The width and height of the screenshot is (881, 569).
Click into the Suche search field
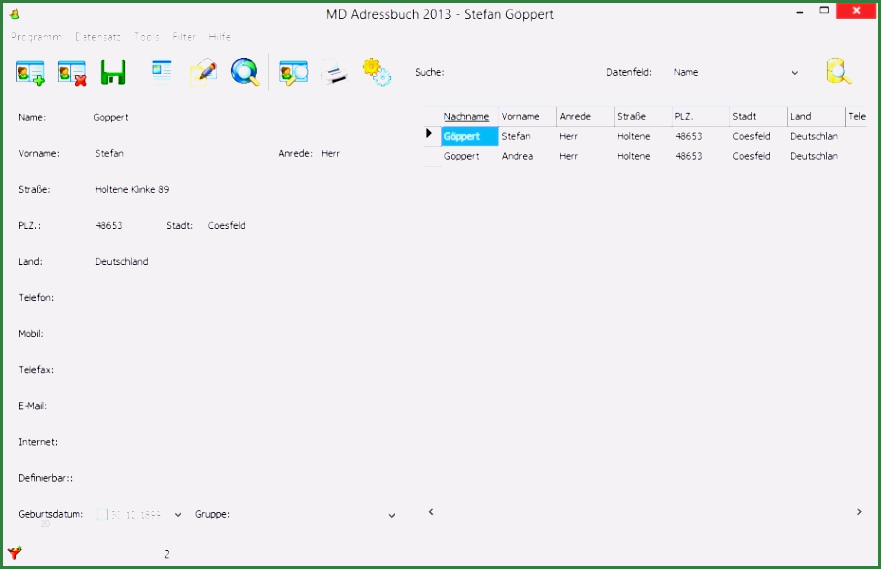(523, 72)
